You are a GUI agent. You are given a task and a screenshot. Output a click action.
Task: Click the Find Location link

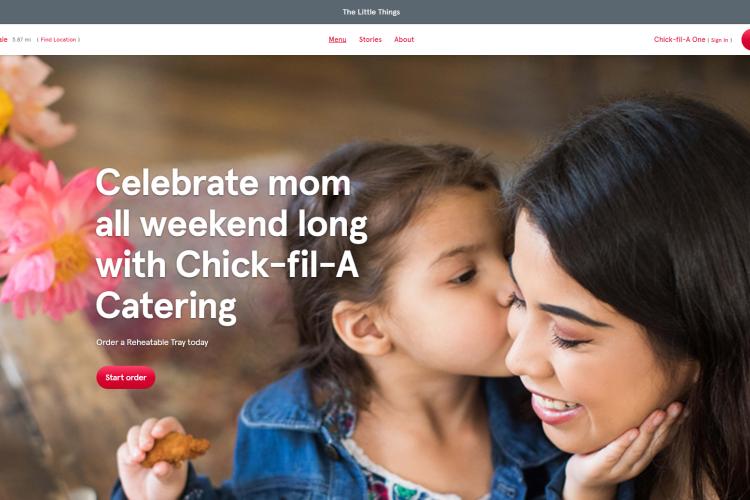point(58,40)
